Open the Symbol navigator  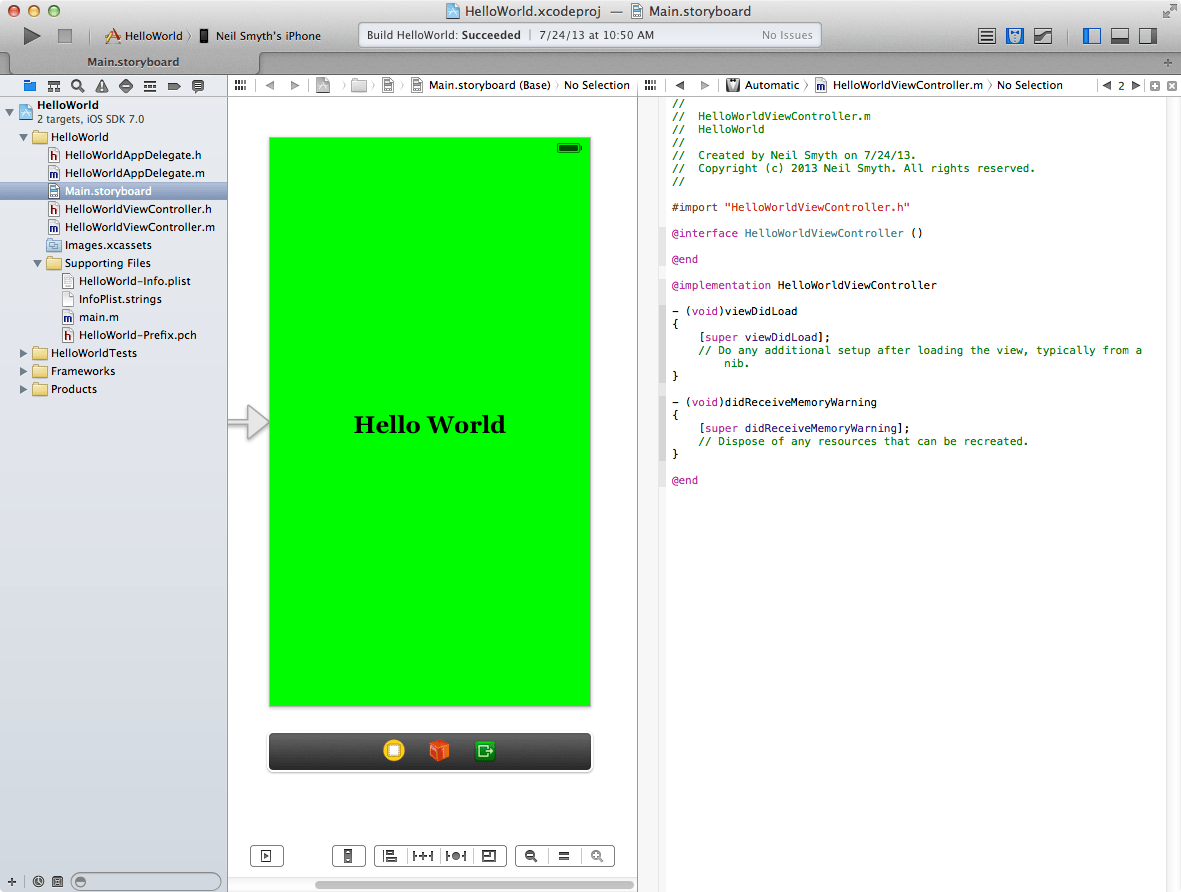click(x=53, y=85)
